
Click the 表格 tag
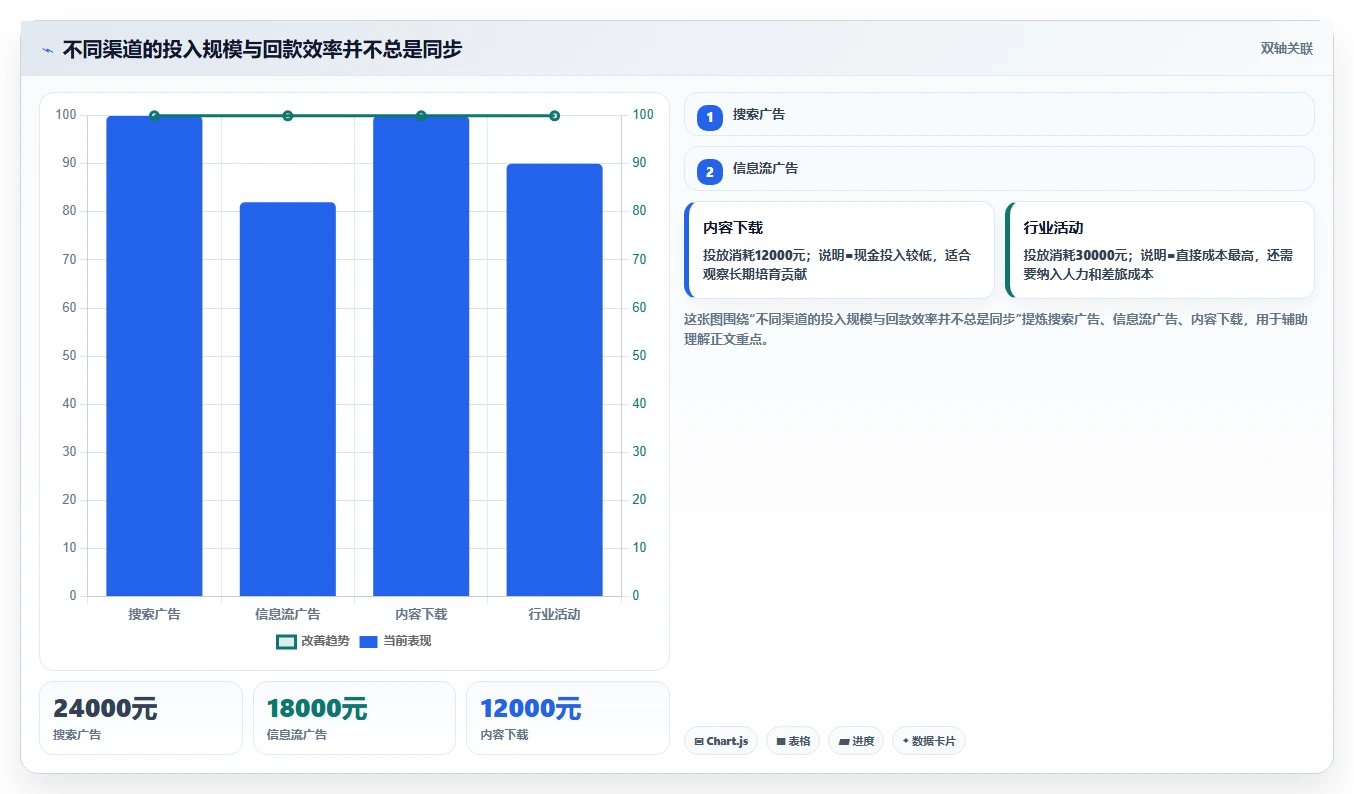(x=793, y=741)
